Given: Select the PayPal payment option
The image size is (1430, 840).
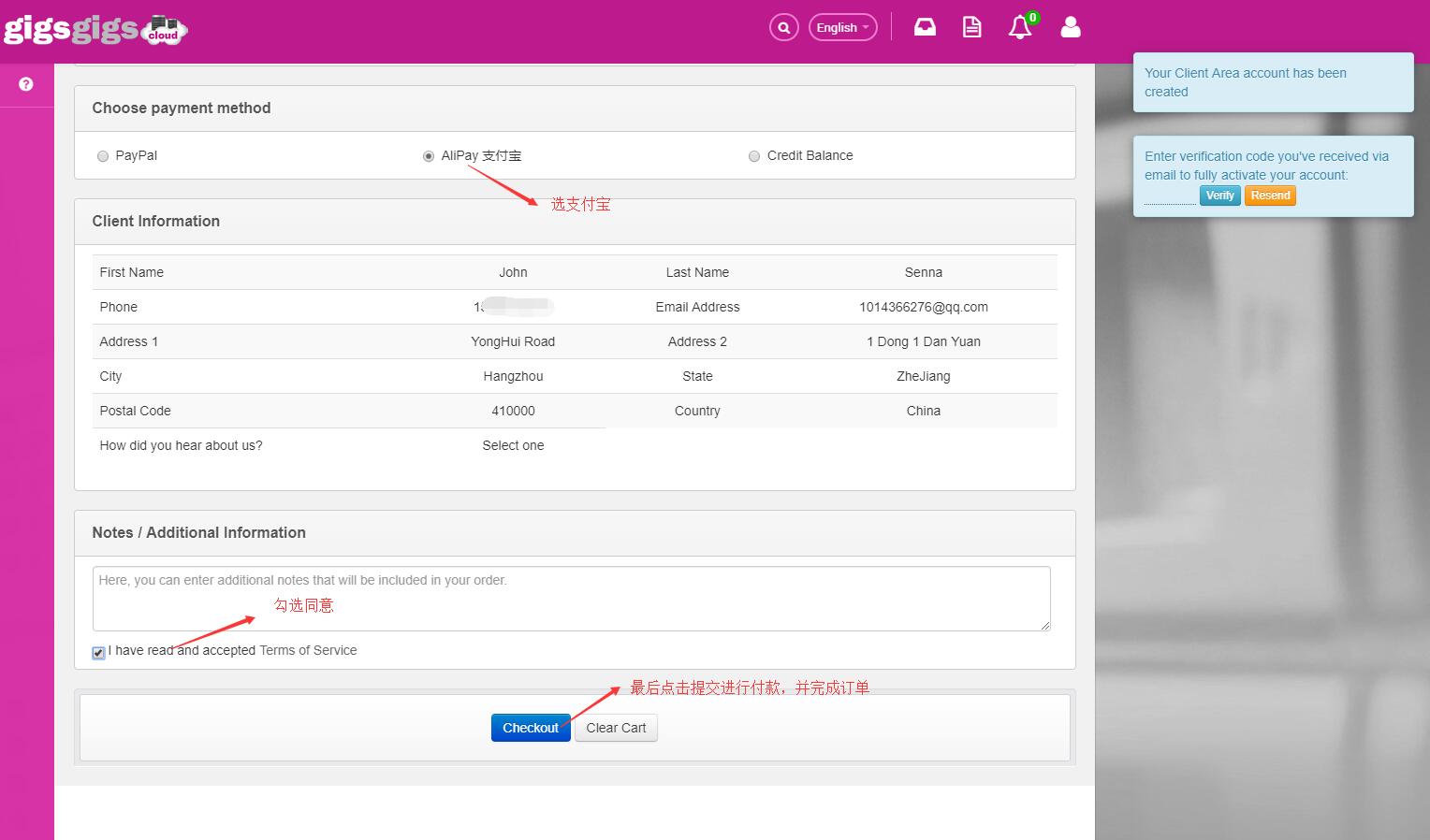Looking at the screenshot, I should point(103,156).
